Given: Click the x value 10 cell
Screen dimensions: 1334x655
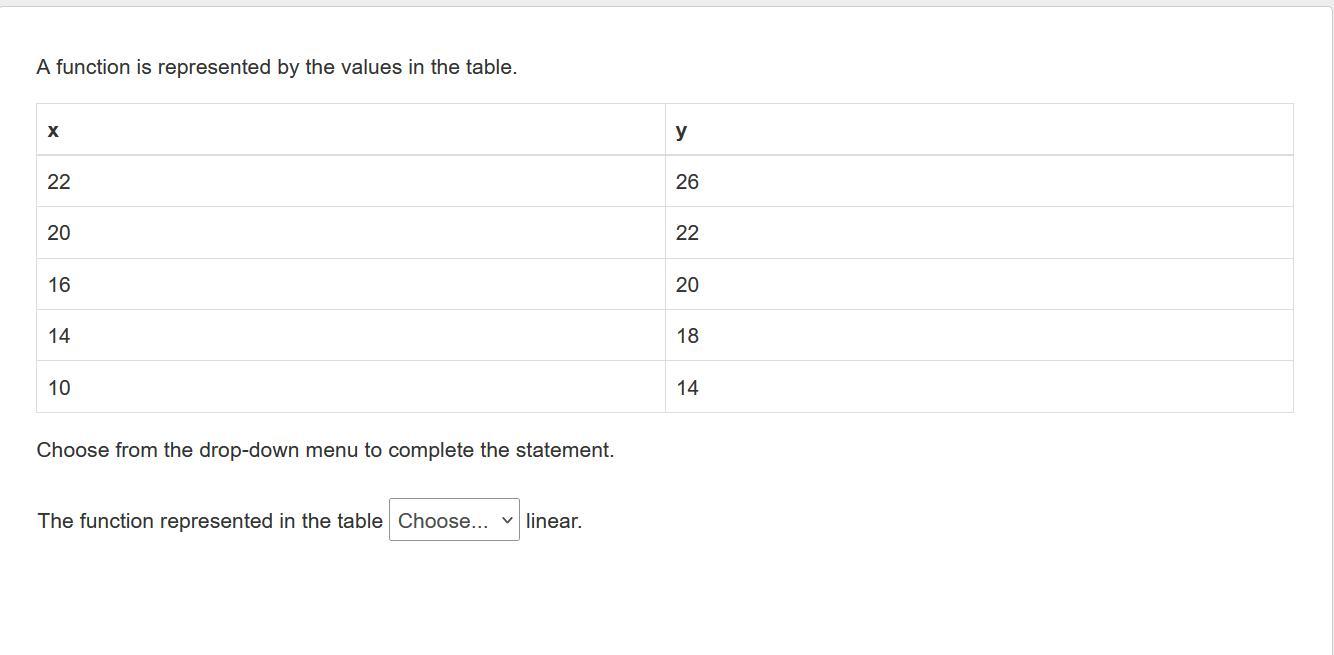Looking at the screenshot, I should 59,388.
